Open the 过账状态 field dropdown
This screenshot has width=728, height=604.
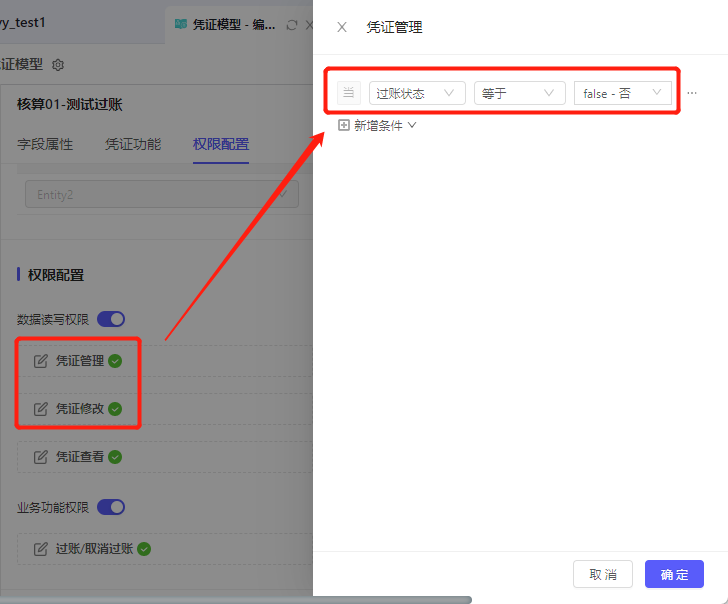[x=416, y=93]
